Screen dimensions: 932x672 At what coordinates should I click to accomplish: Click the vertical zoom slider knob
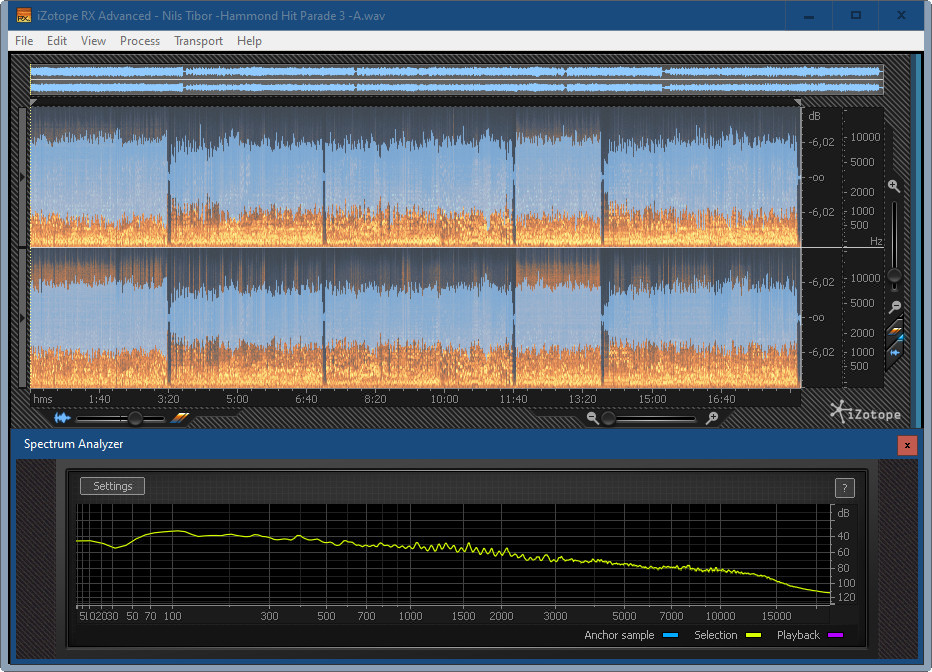tap(895, 275)
